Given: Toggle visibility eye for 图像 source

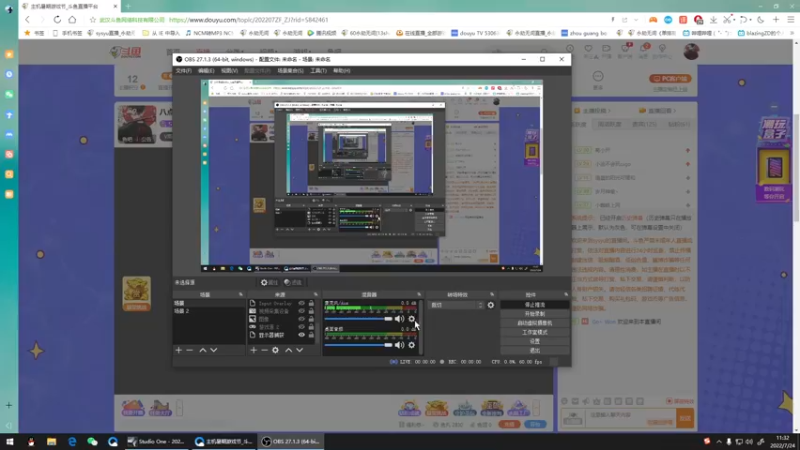Looking at the screenshot, I should [x=302, y=319].
